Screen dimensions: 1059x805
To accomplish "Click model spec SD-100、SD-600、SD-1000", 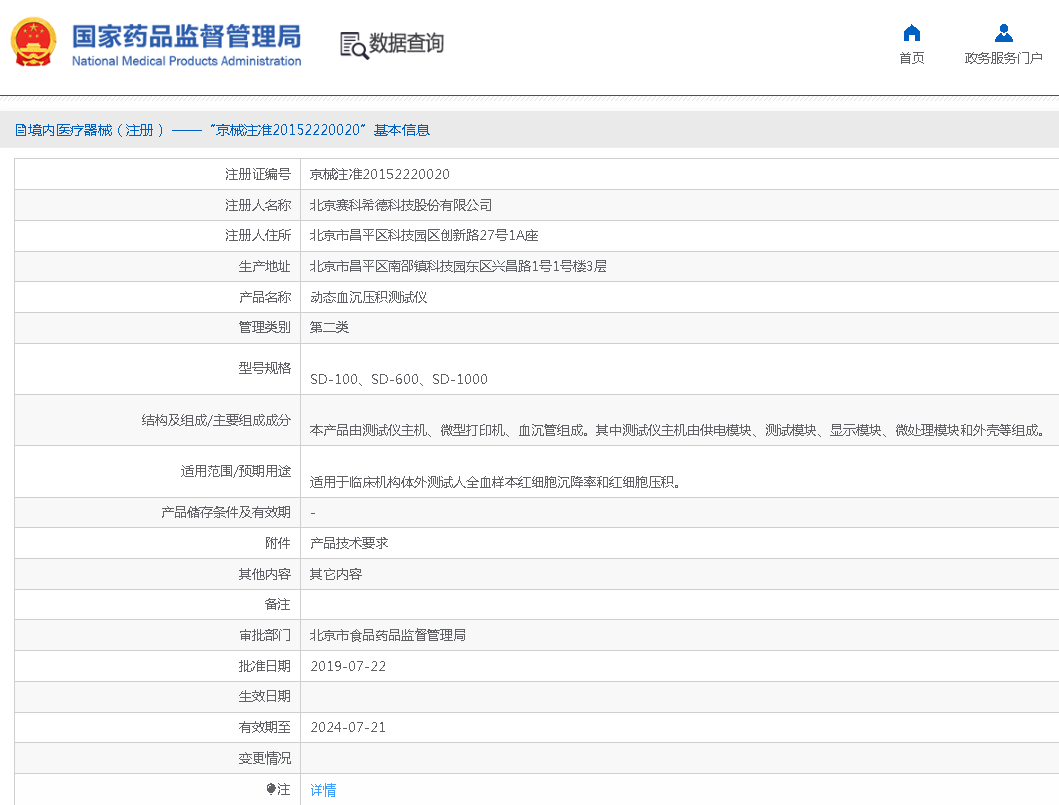I will (x=399, y=379).
